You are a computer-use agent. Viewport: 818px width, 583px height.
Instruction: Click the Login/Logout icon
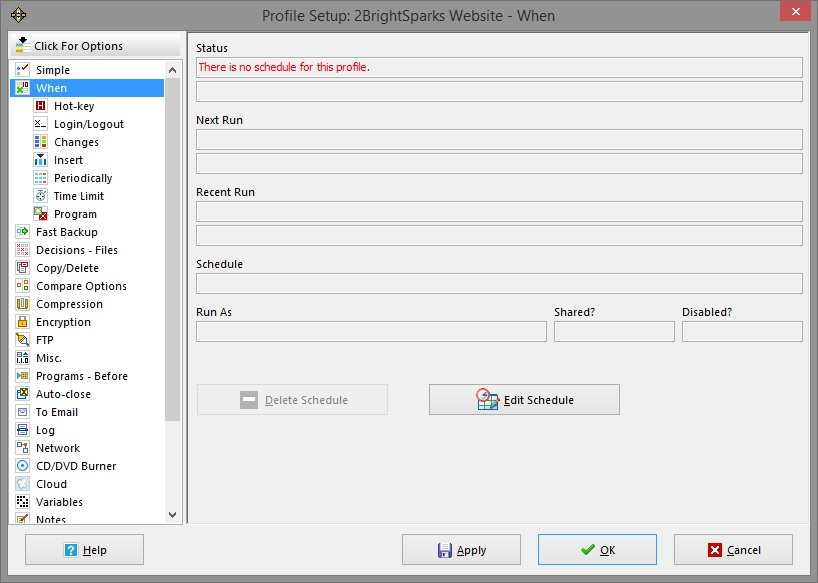click(40, 124)
